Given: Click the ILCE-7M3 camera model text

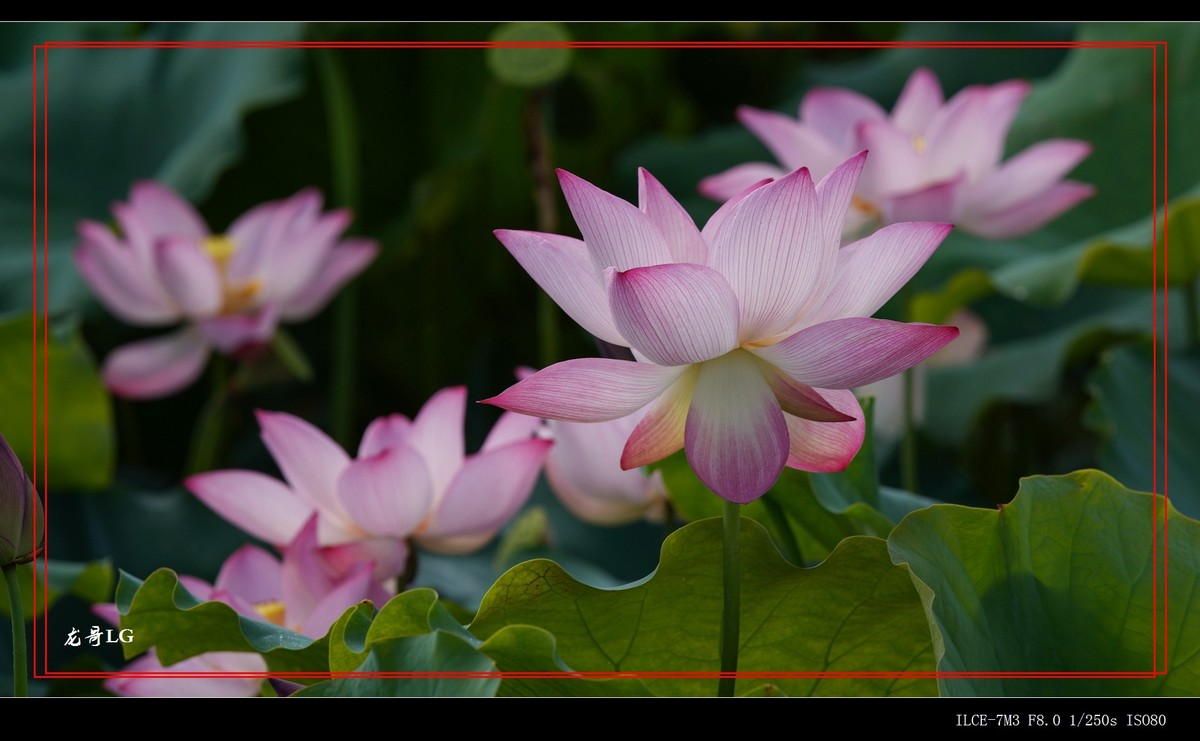Looking at the screenshot, I should pos(987,720).
